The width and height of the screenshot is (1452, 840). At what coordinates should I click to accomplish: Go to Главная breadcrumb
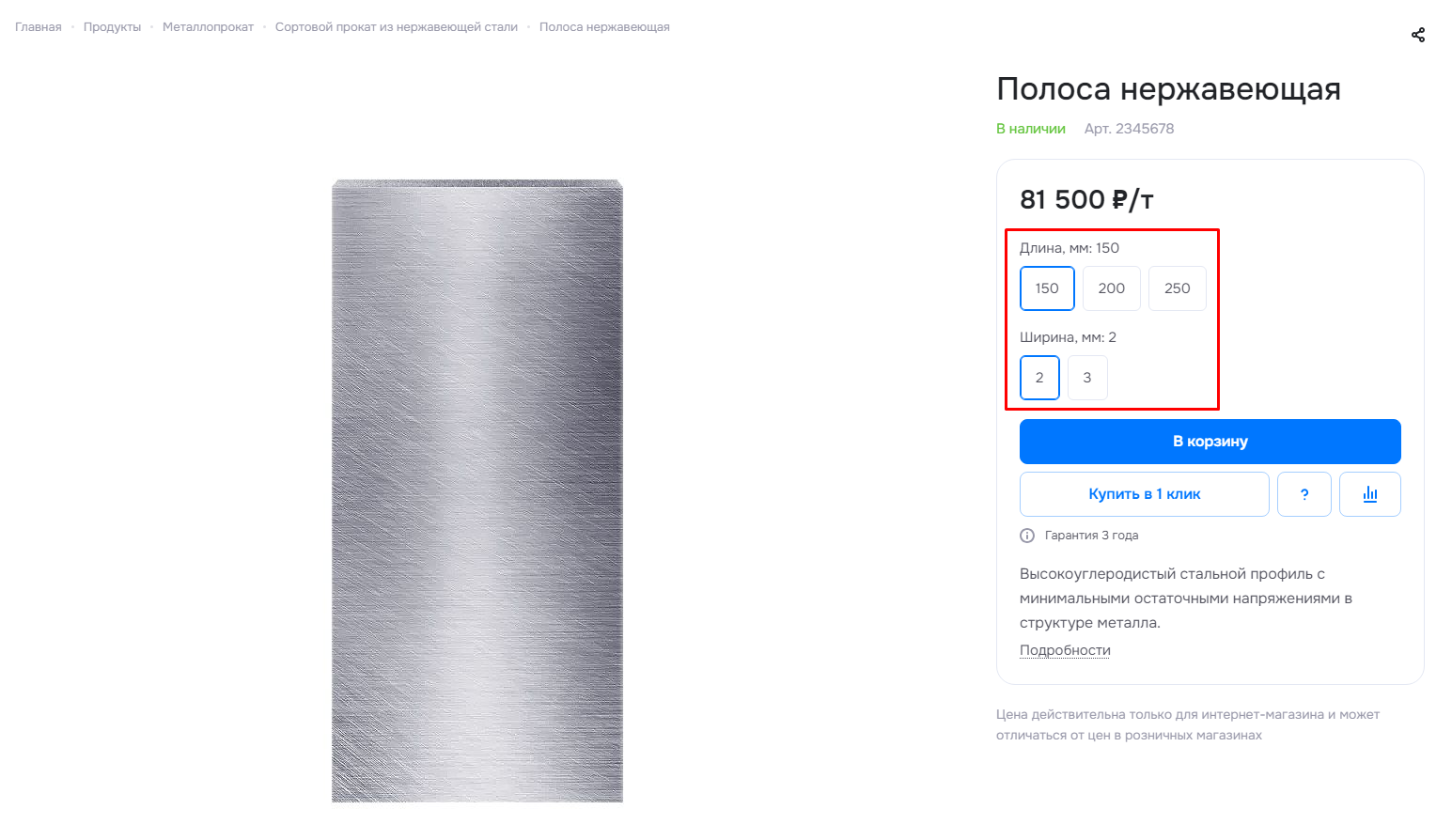coord(39,27)
